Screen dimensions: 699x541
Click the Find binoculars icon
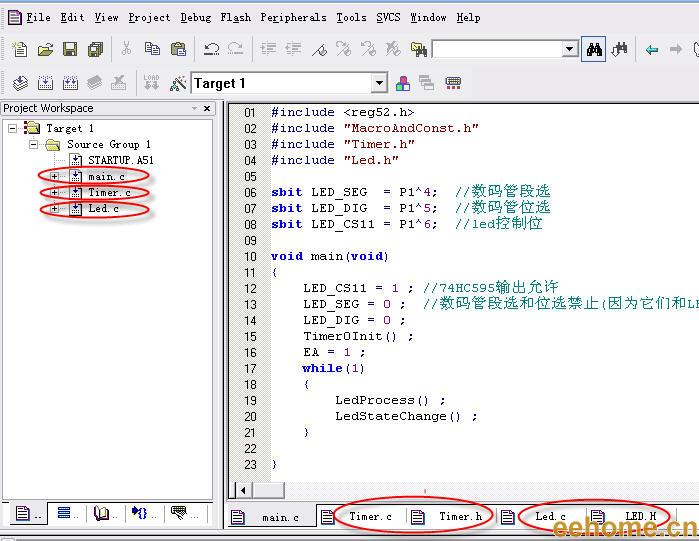tap(594, 49)
